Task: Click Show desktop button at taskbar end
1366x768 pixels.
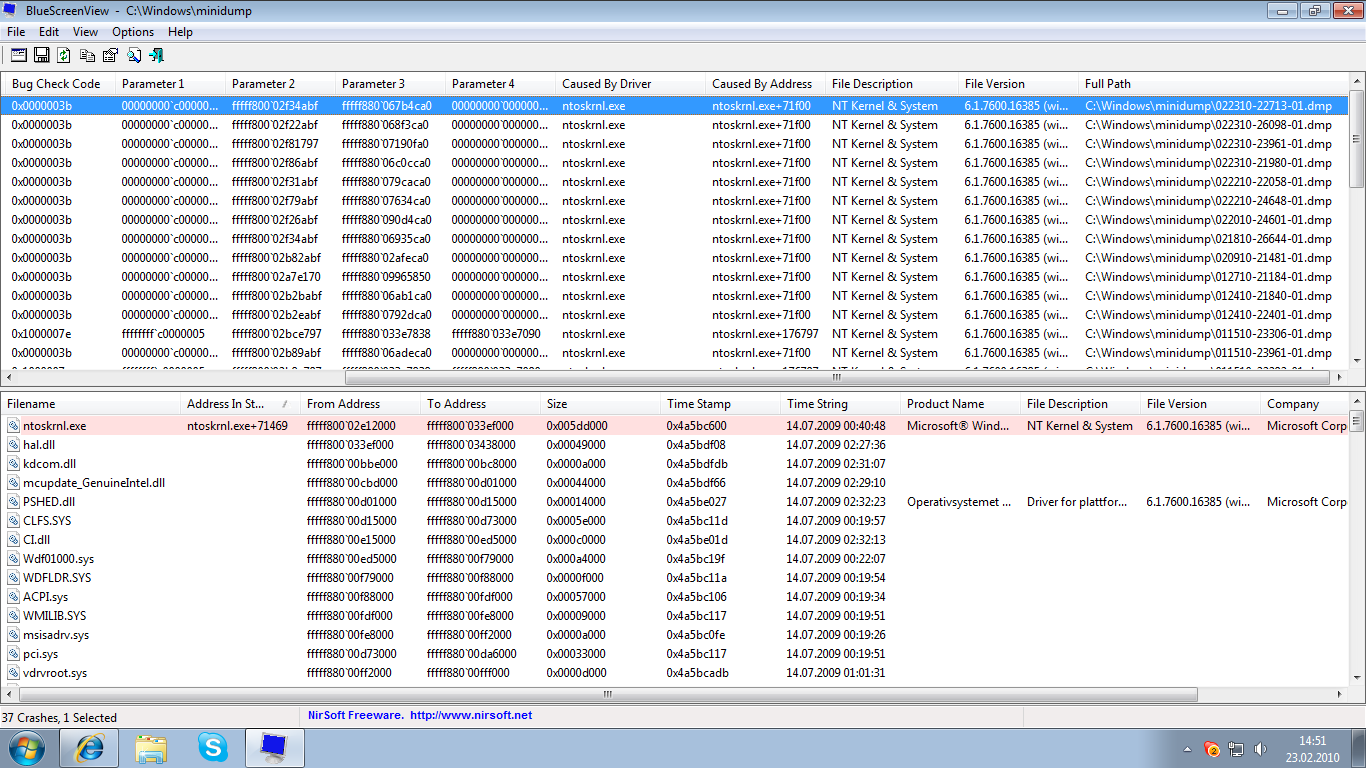Action: click(x=1358, y=748)
